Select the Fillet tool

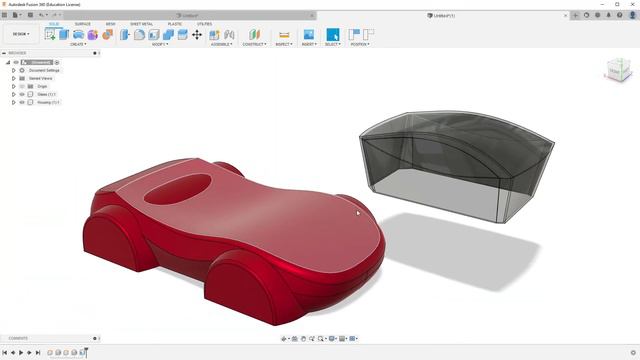pos(139,35)
